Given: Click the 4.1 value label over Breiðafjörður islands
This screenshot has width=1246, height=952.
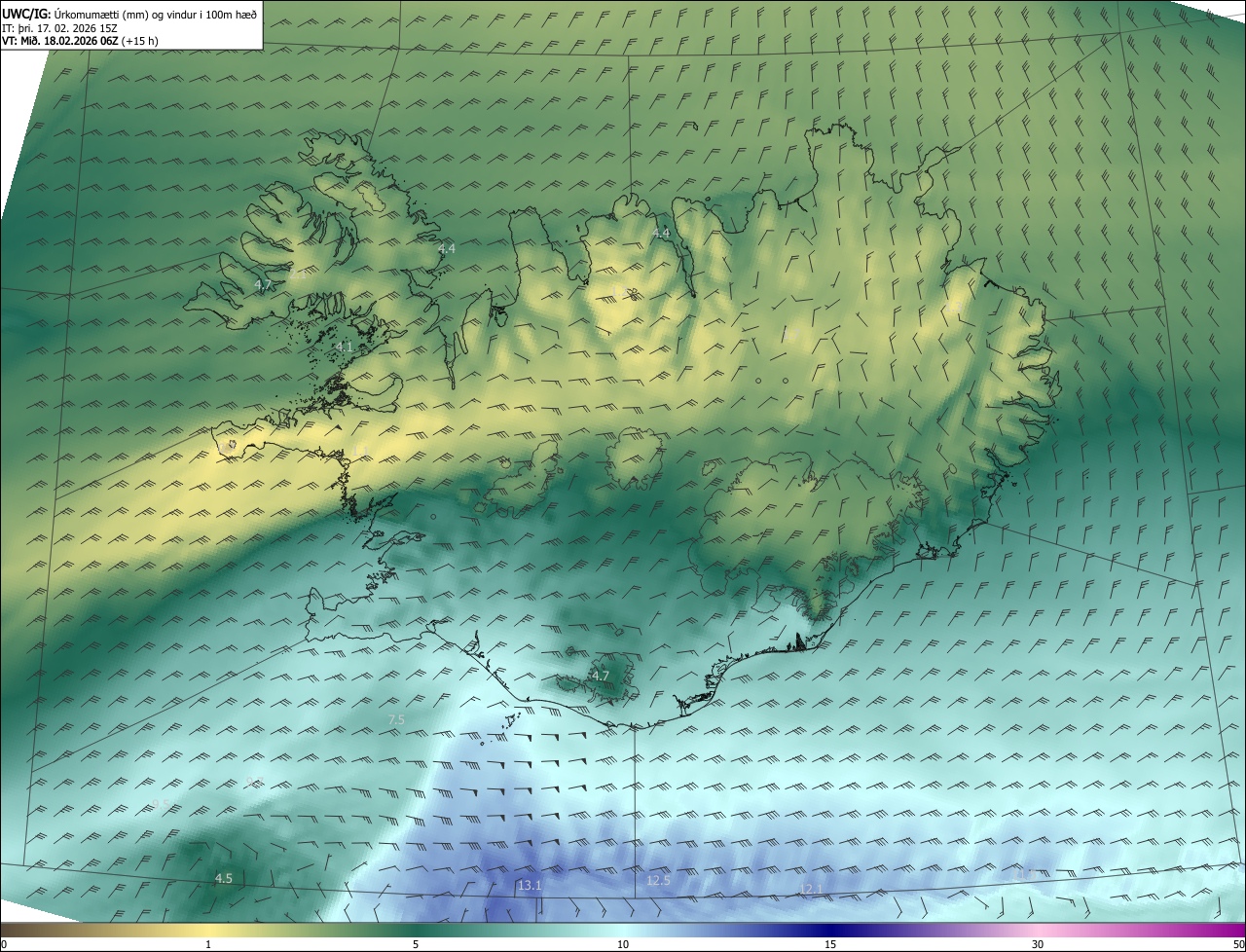Looking at the screenshot, I should 344,347.
